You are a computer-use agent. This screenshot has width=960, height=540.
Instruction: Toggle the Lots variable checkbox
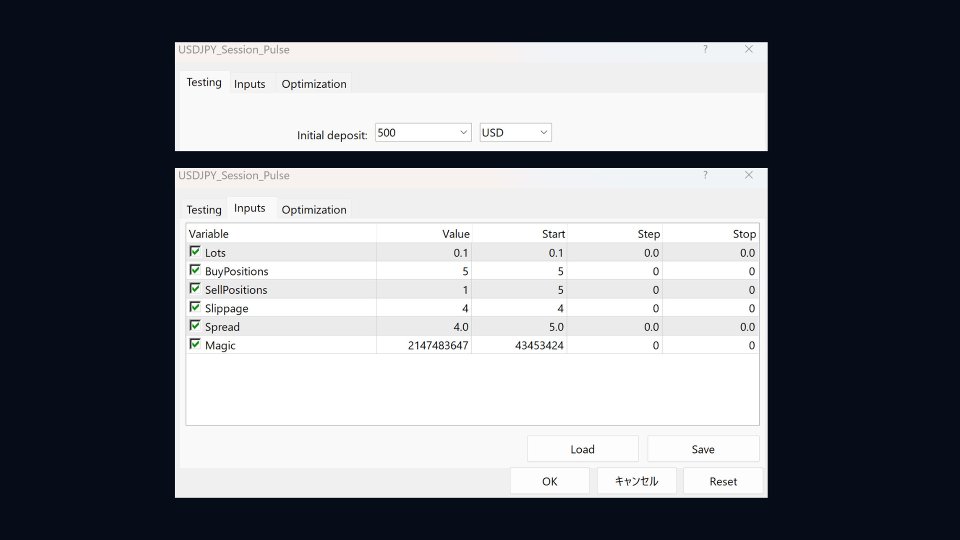195,252
